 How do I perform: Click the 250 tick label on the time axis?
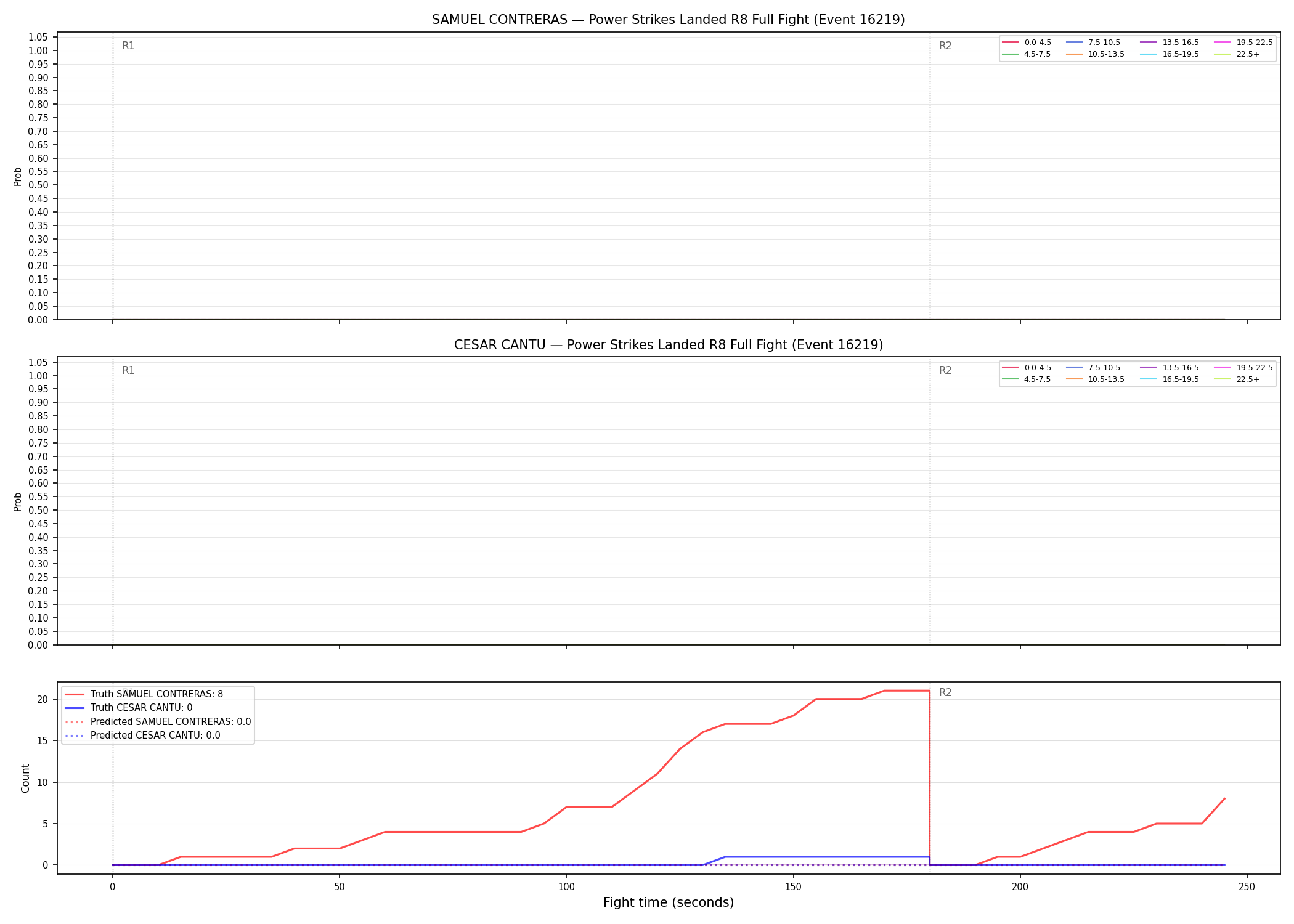(1247, 887)
